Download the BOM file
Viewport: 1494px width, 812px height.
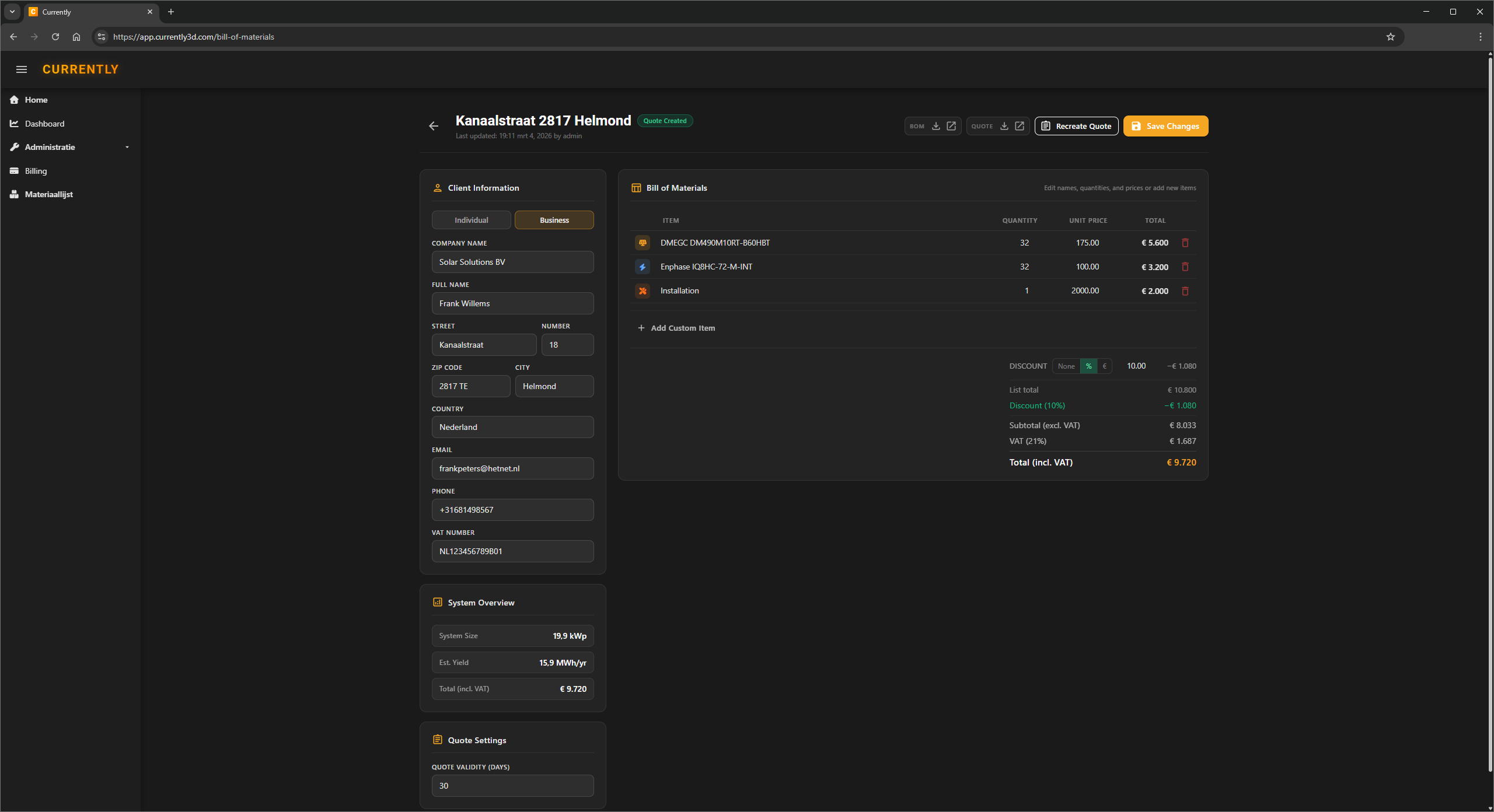click(x=936, y=125)
